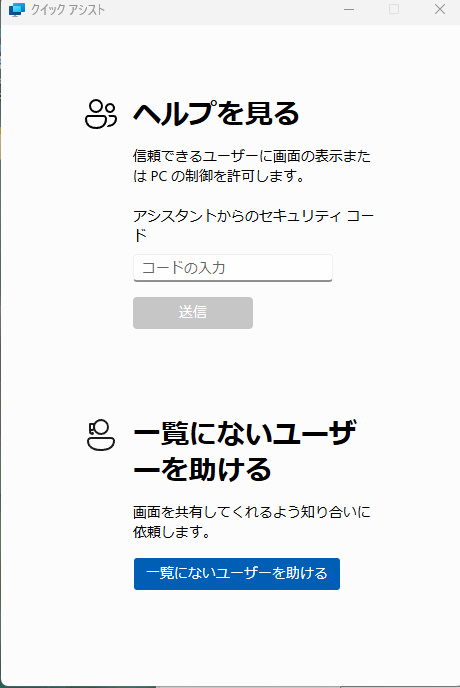Click the text line 依頼します。
The width and height of the screenshot is (460, 688).
coord(172,532)
